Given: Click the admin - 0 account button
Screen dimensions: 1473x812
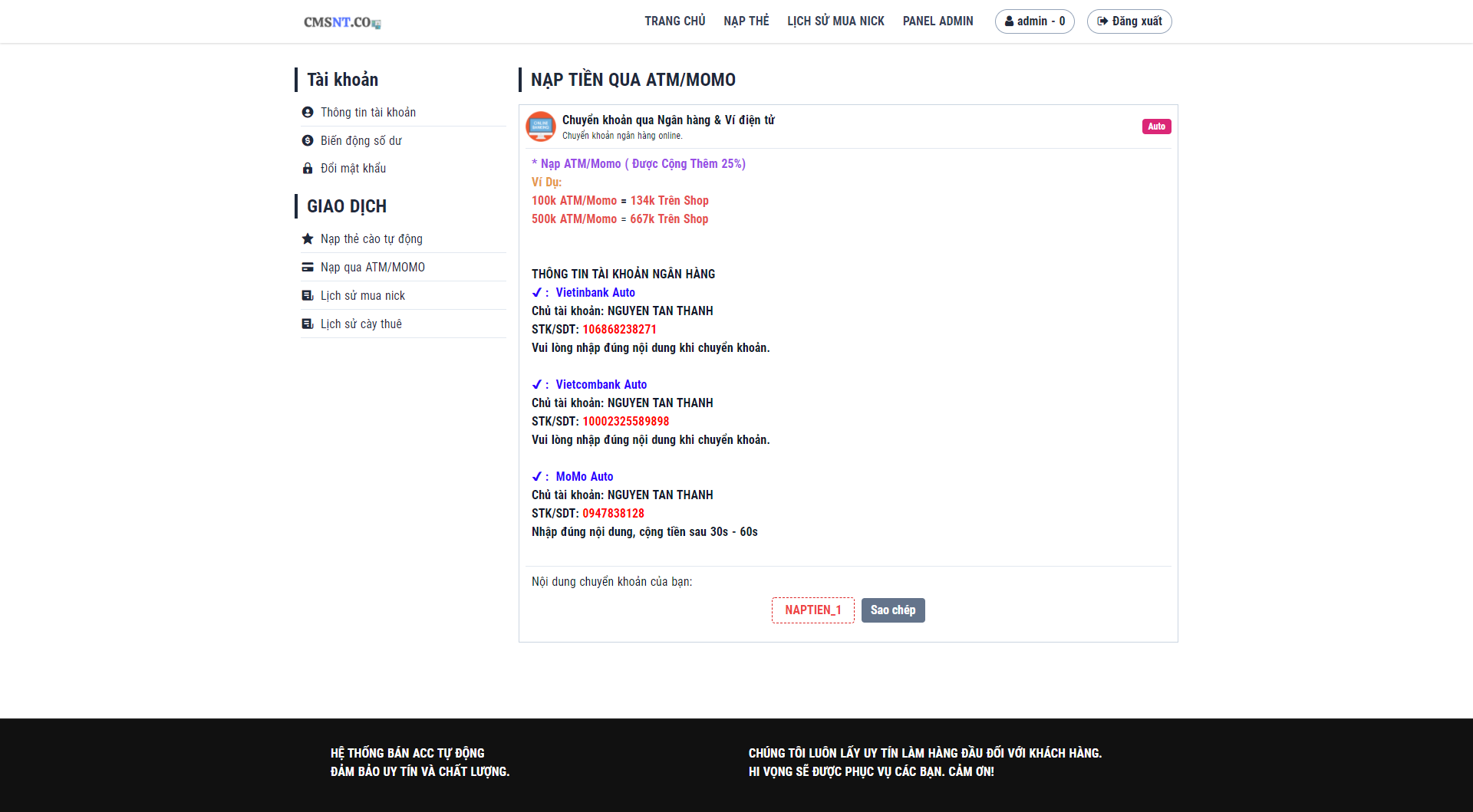Looking at the screenshot, I should pos(1035,21).
